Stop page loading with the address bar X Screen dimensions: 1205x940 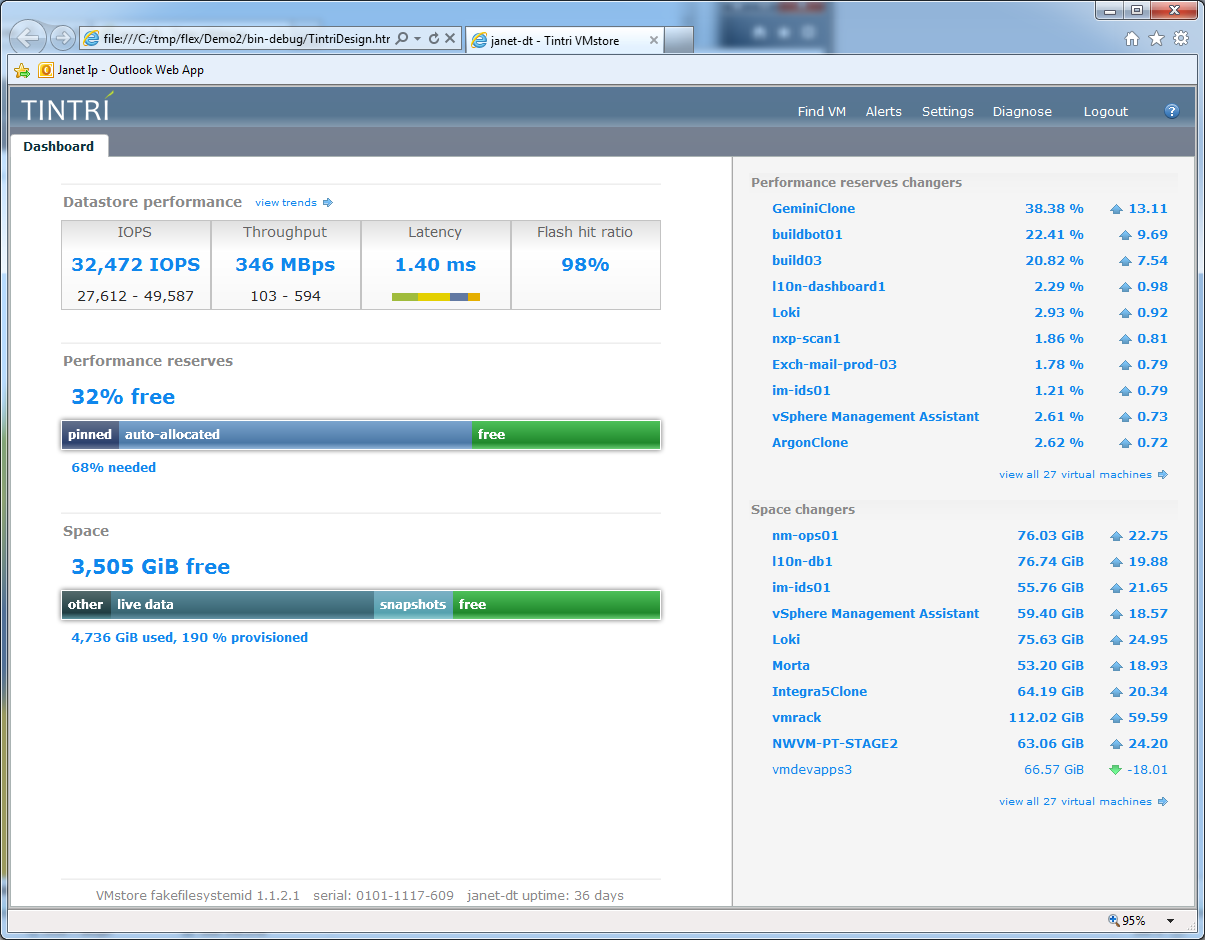[450, 38]
